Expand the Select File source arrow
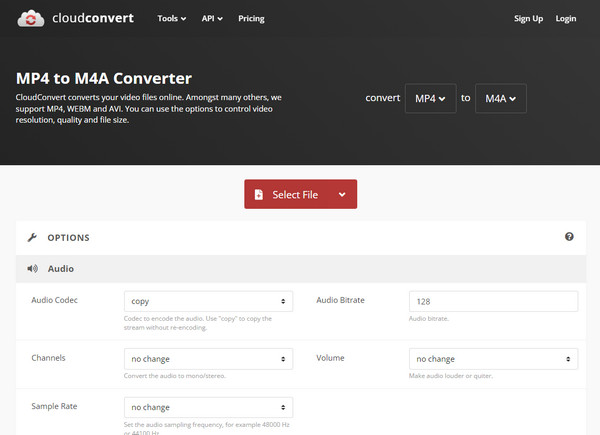The image size is (600, 435). coord(342,194)
